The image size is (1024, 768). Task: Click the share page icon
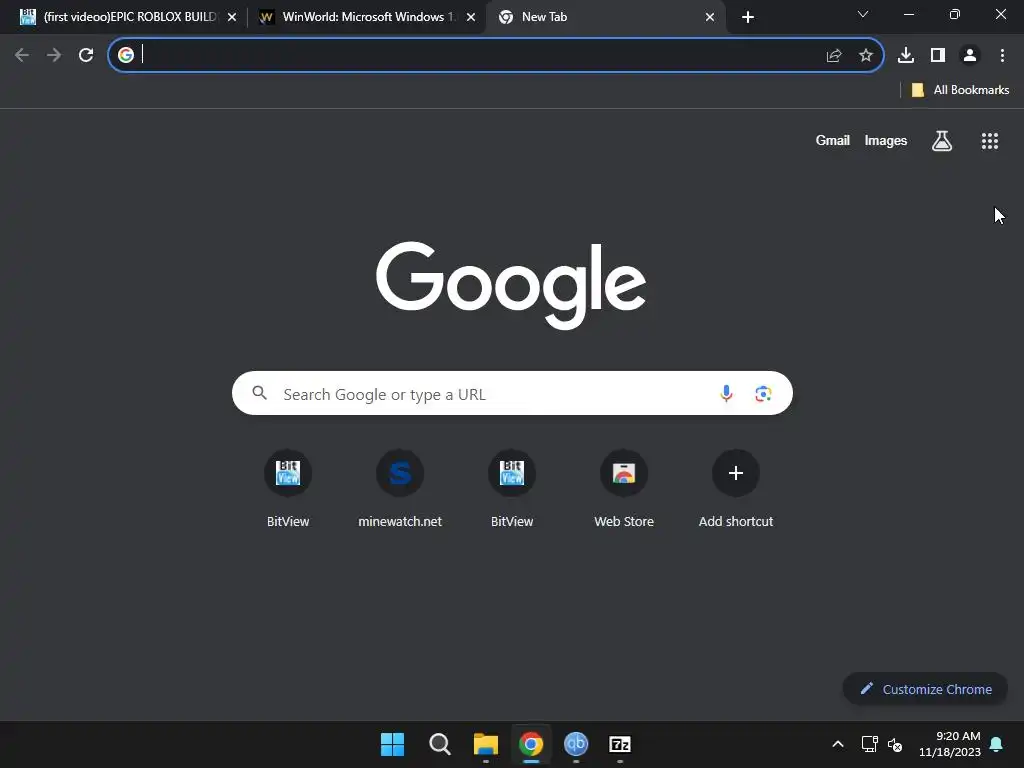(x=834, y=56)
